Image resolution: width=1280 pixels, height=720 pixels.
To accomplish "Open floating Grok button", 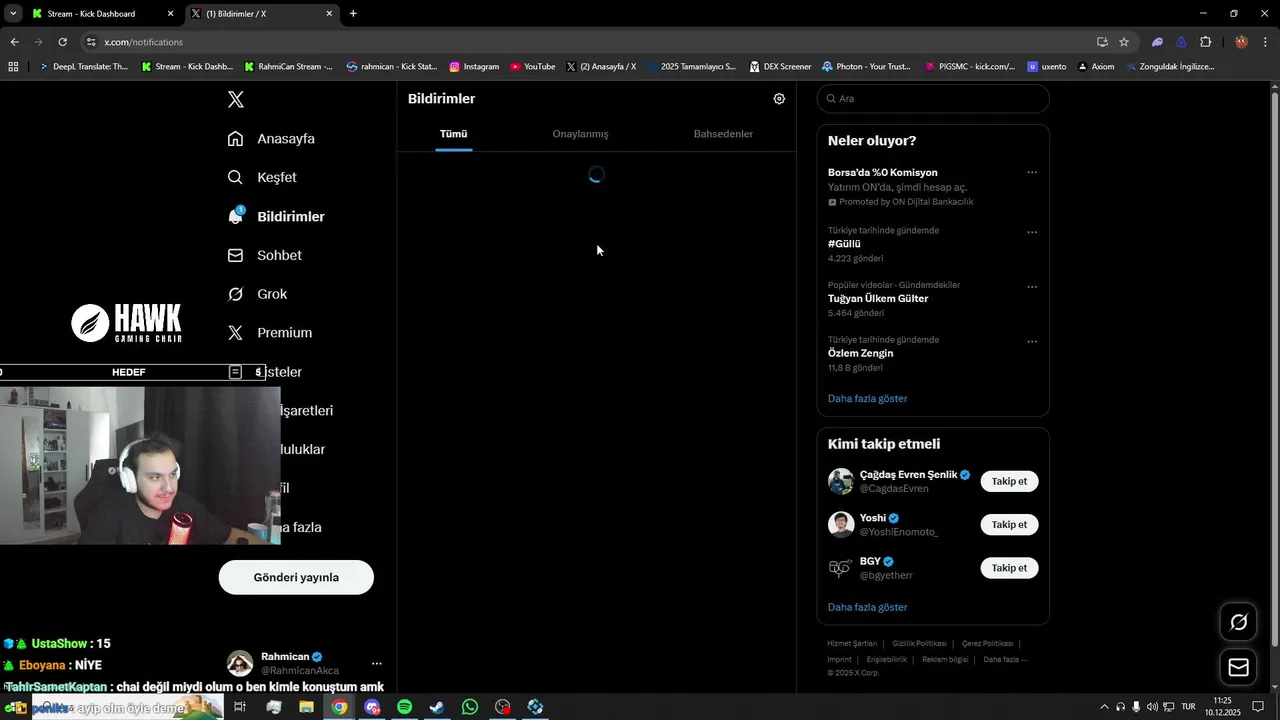I will click(1238, 623).
